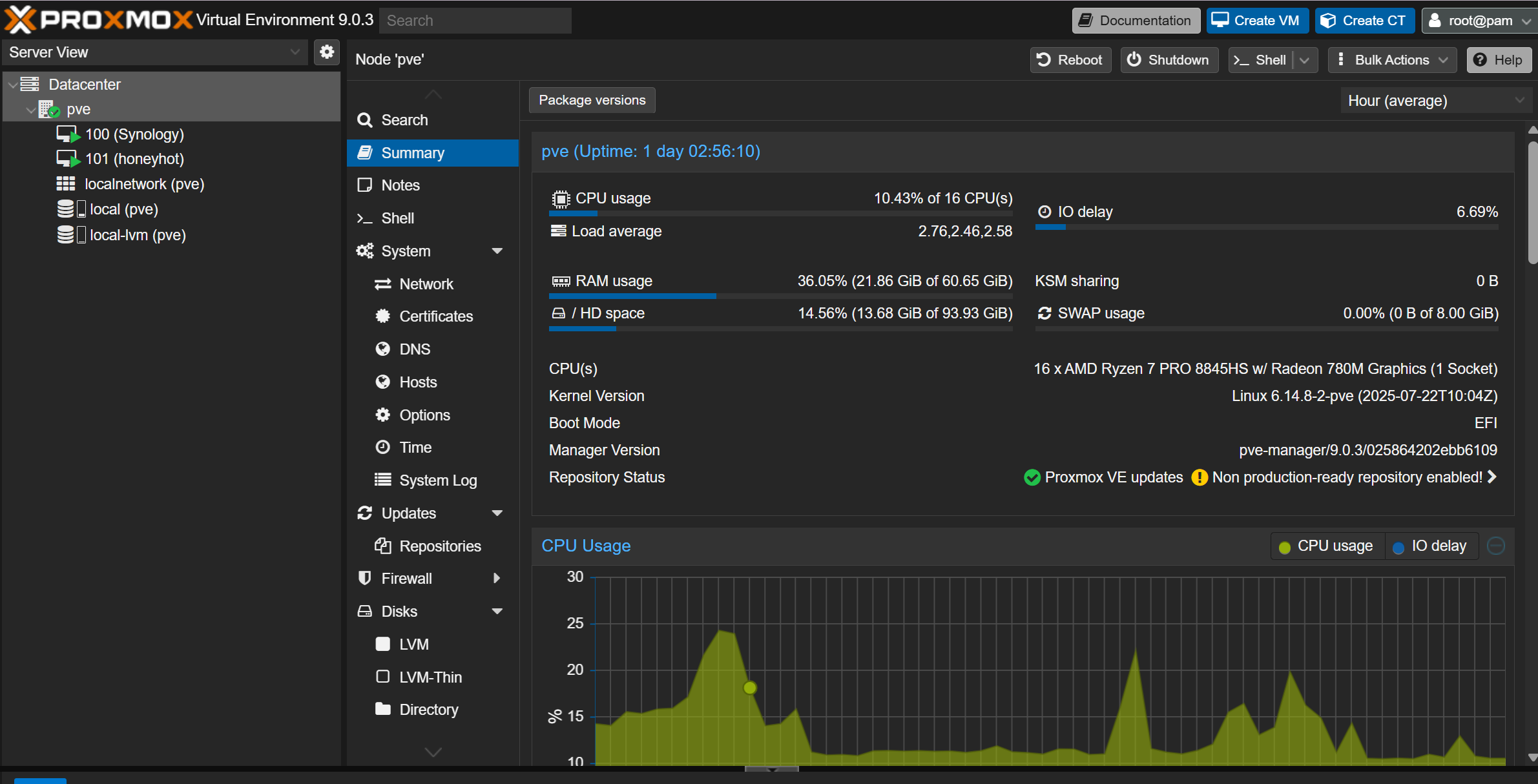The width and height of the screenshot is (1538, 784).
Task: Open the System Log page
Action: coord(437,480)
